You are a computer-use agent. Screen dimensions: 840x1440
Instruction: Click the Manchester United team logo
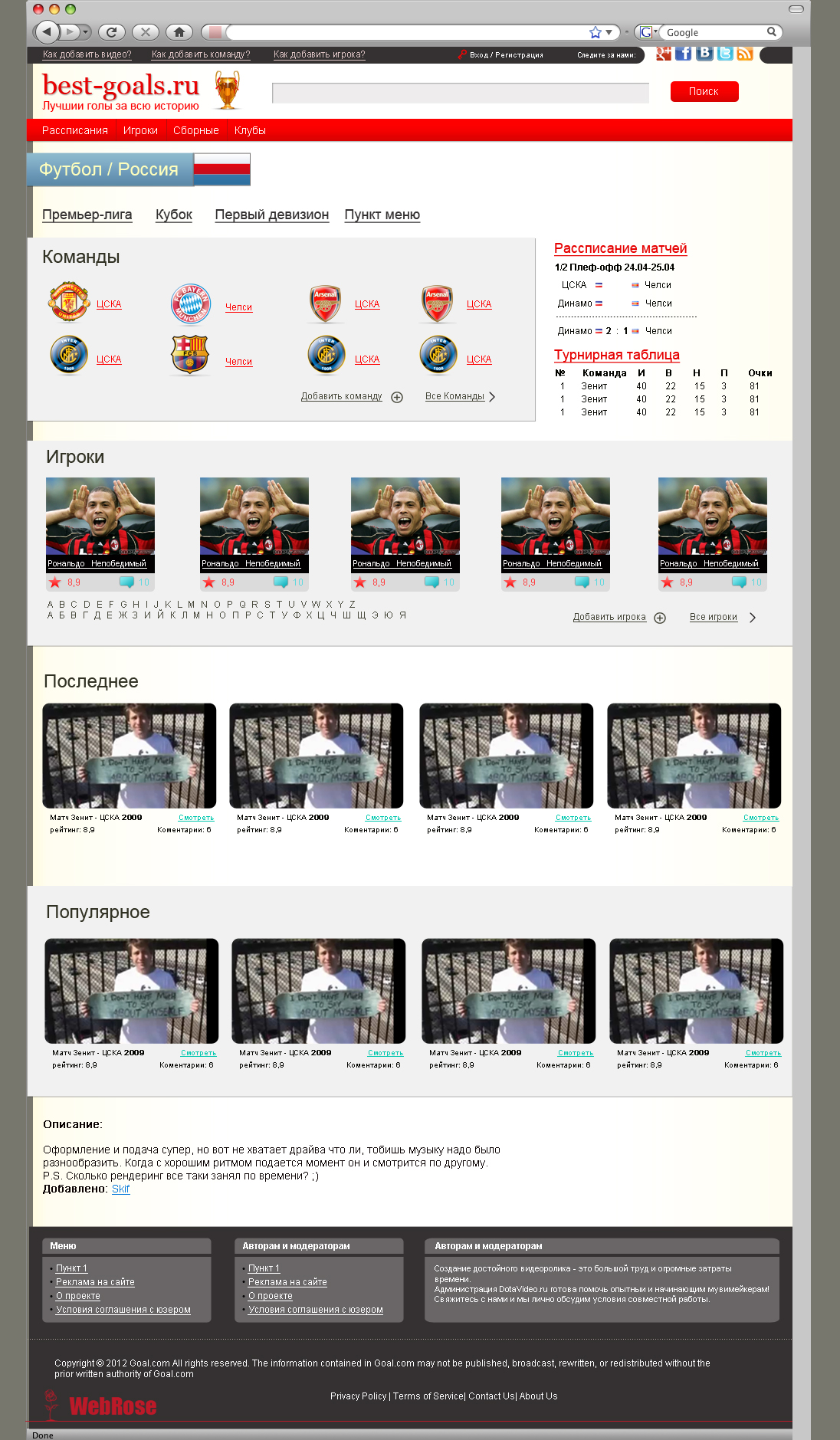click(x=68, y=303)
